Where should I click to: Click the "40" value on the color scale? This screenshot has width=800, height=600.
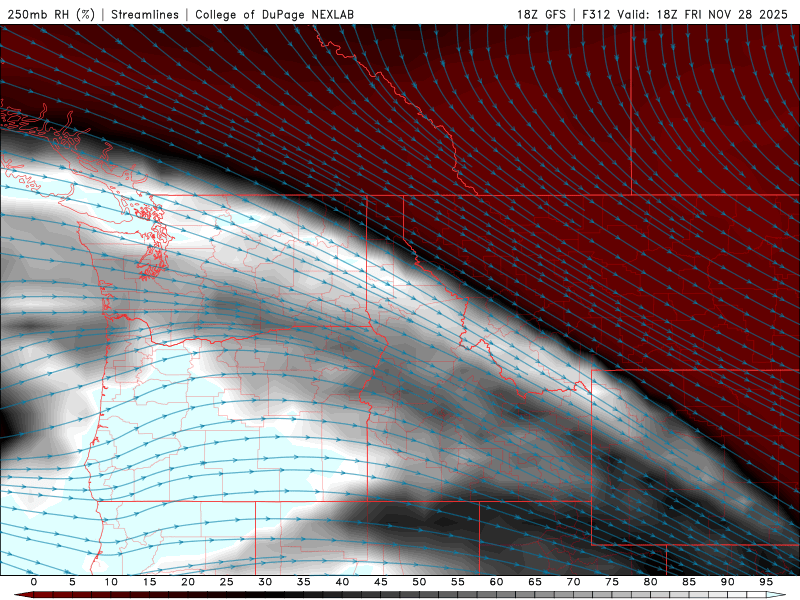342,582
